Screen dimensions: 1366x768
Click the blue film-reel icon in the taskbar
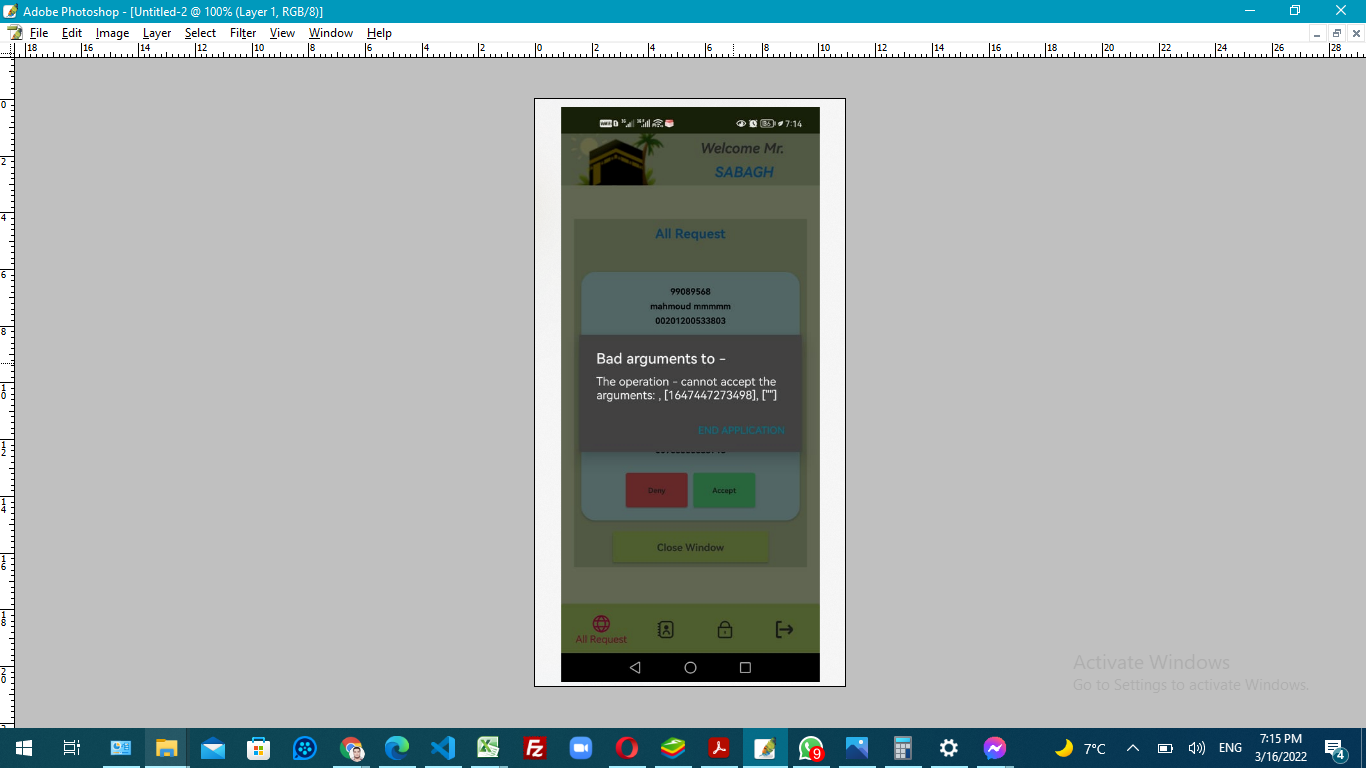point(305,748)
